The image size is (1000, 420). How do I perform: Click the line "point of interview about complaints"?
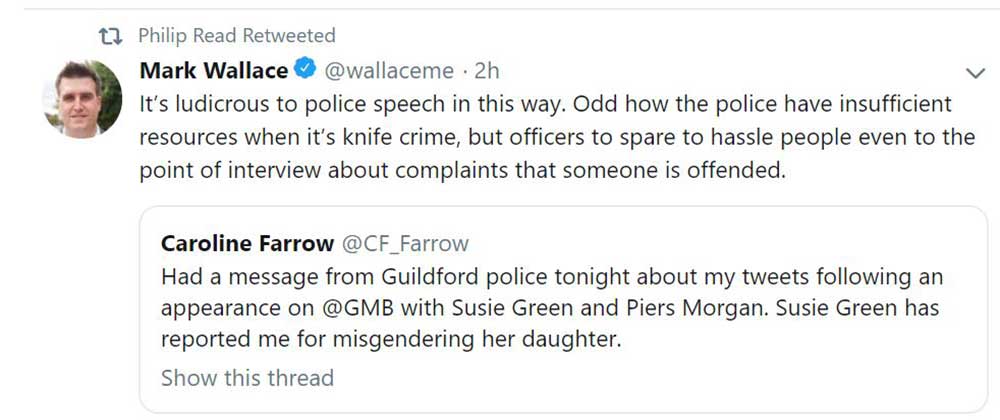click(x=459, y=170)
